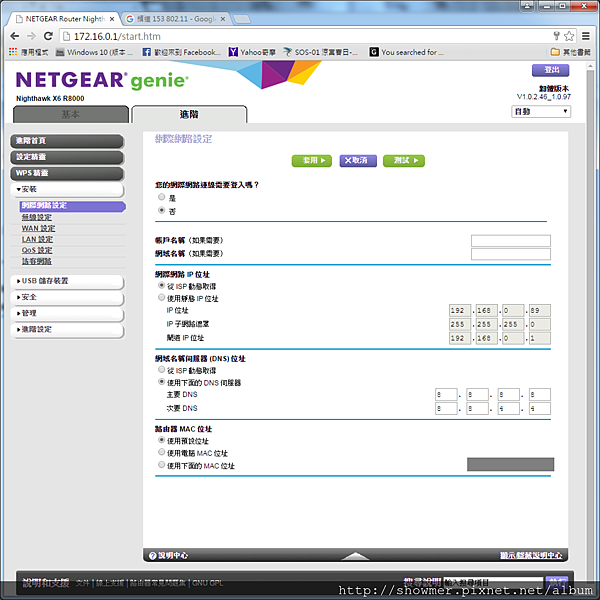
Task: Select the Internet Setup sidebar item
Action: click(72, 206)
